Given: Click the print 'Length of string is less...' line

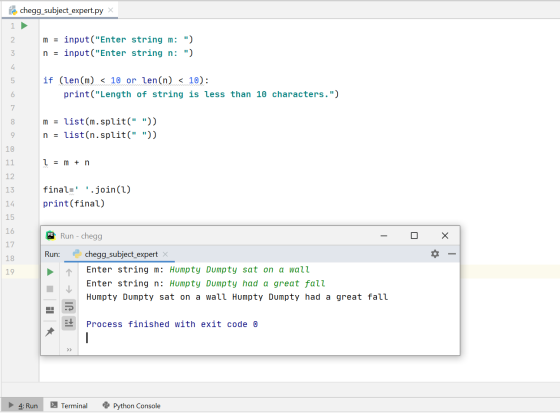Looking at the screenshot, I should (x=201, y=94).
